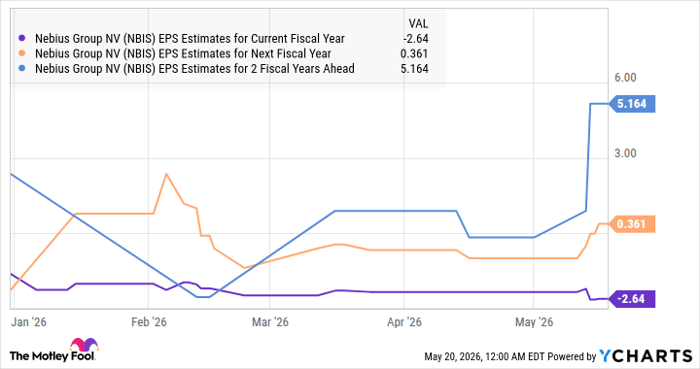Click The Motley Fool jester hat logo
The height and width of the screenshot is (369, 700).
click(x=84, y=345)
